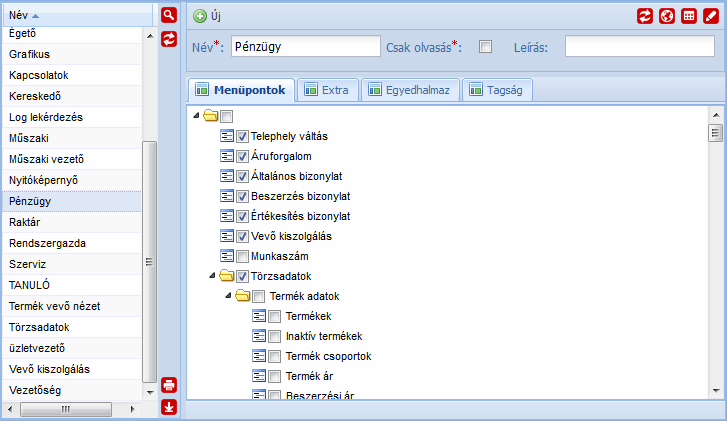727x421 pixels.
Task: Click the left list horizontal scrollbar thumb
Action: 66,409
